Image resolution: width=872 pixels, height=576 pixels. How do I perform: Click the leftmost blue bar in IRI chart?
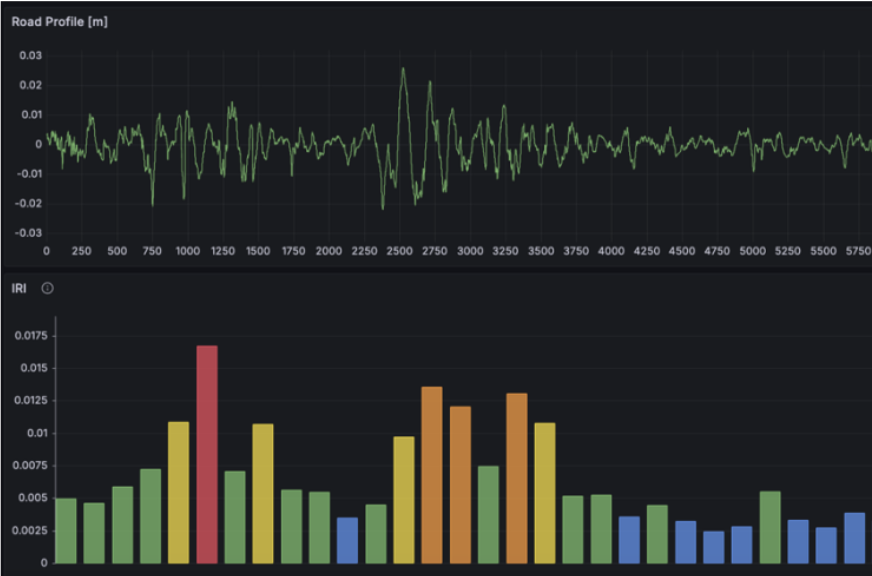[347, 539]
